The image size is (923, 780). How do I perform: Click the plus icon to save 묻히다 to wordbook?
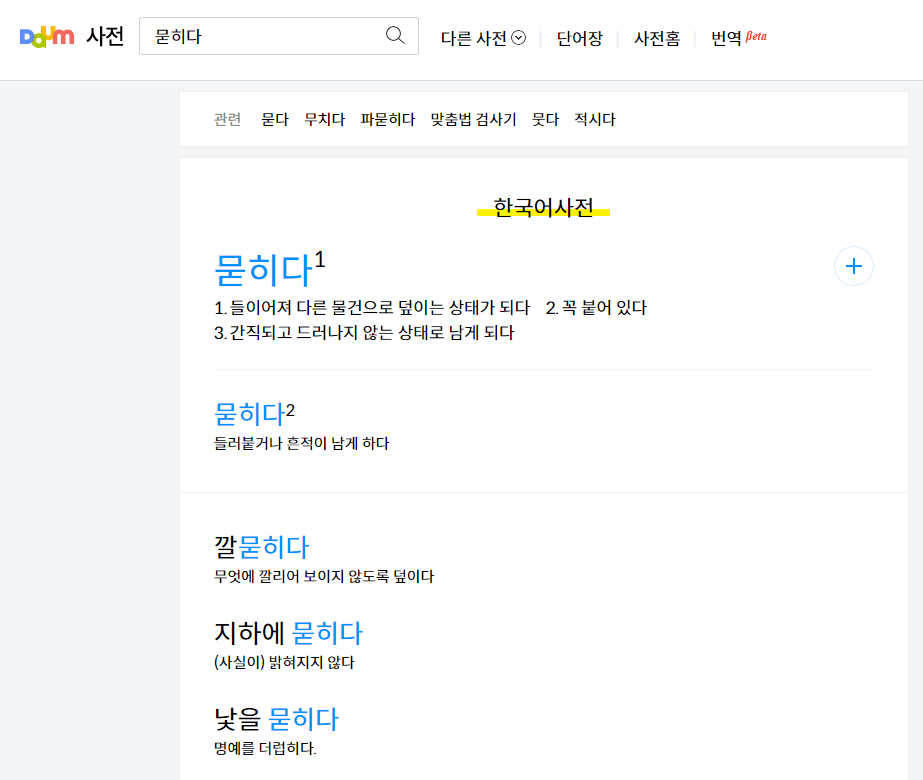[x=853, y=266]
